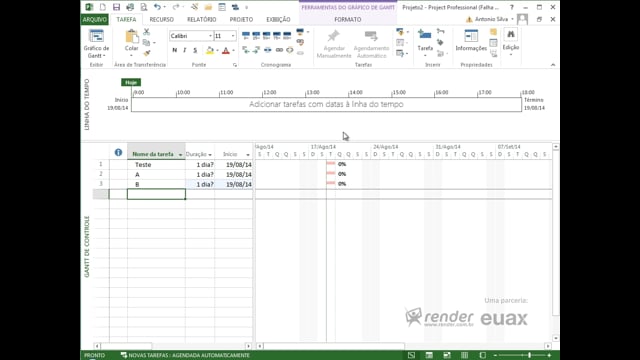
Task: Indent the task with right arrow icon
Action: [x=256, y=50]
